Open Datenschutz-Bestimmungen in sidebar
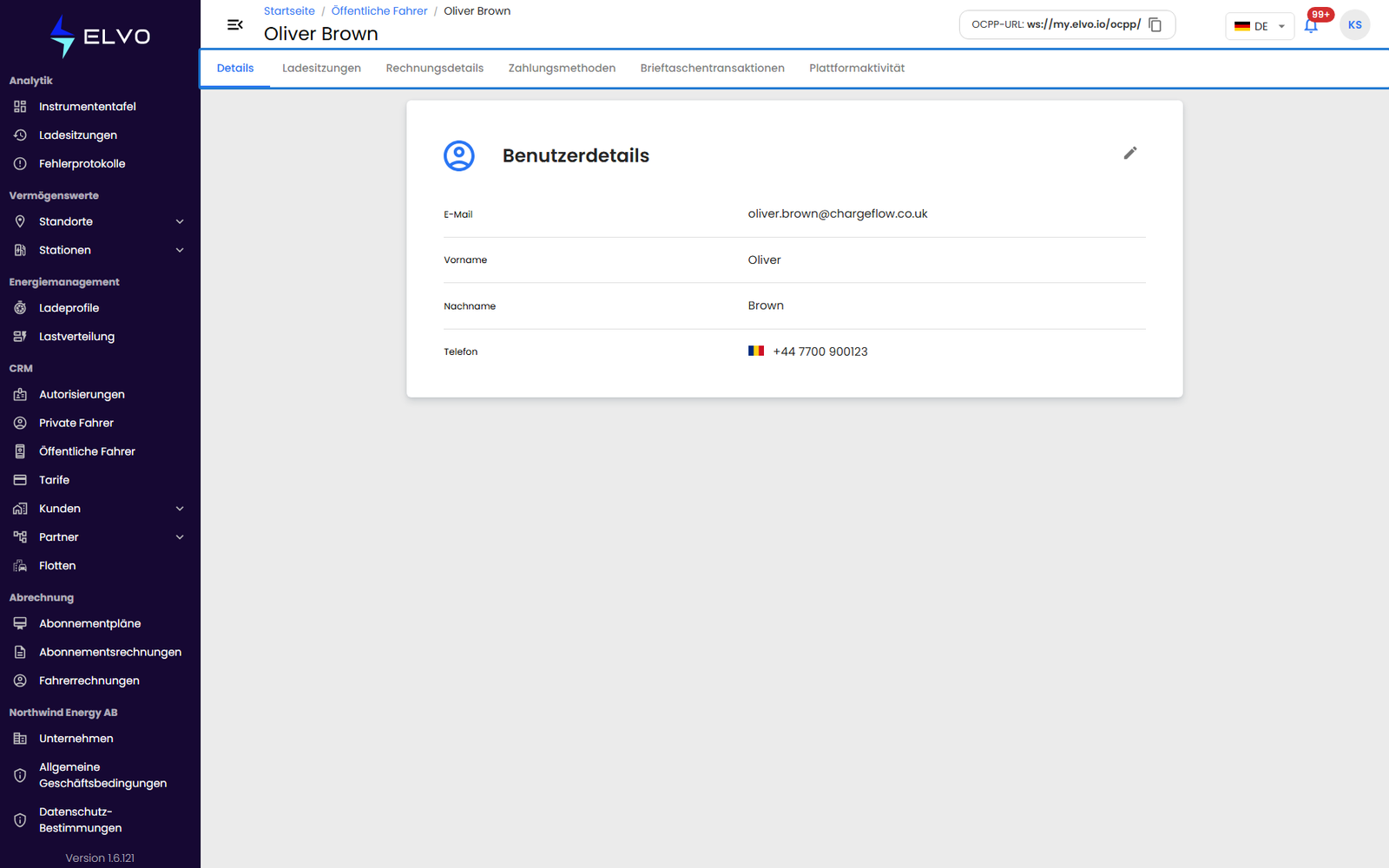 (80, 820)
